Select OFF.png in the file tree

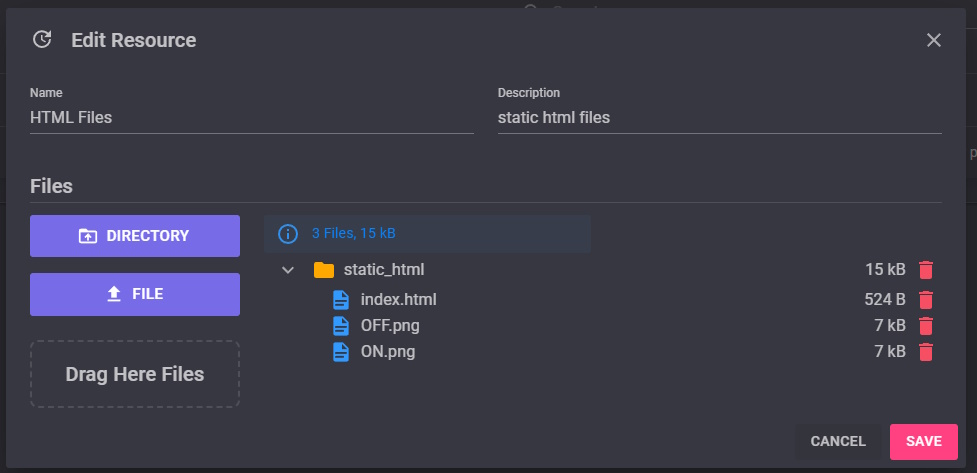[390, 325]
